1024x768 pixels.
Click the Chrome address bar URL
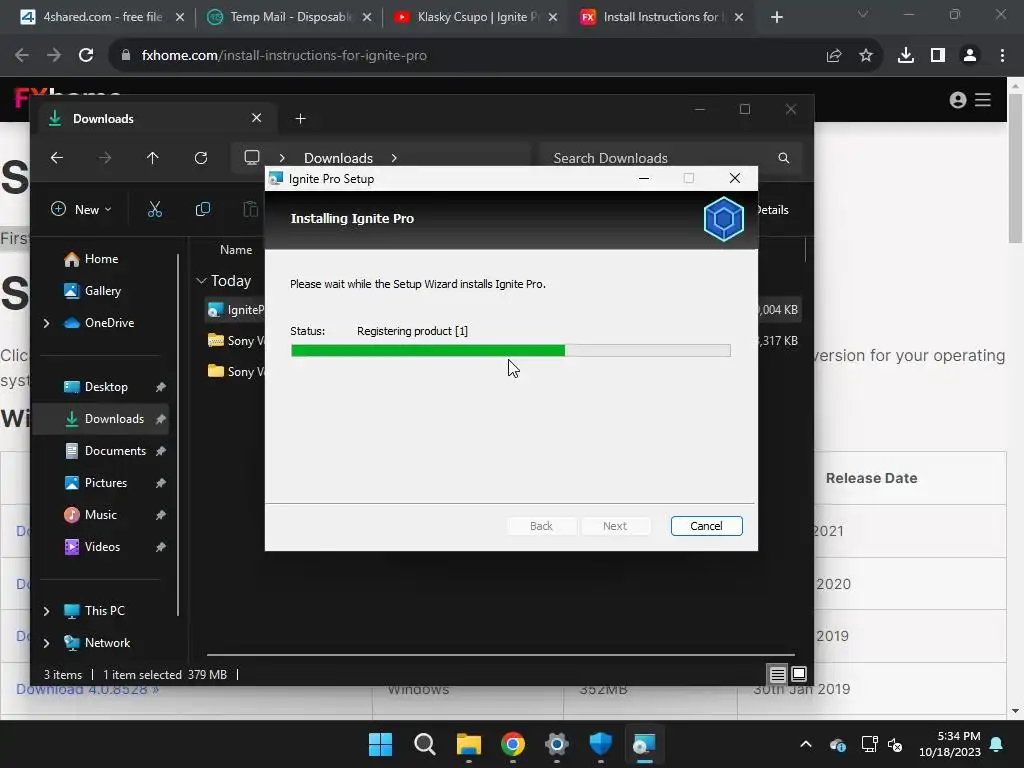284,56
